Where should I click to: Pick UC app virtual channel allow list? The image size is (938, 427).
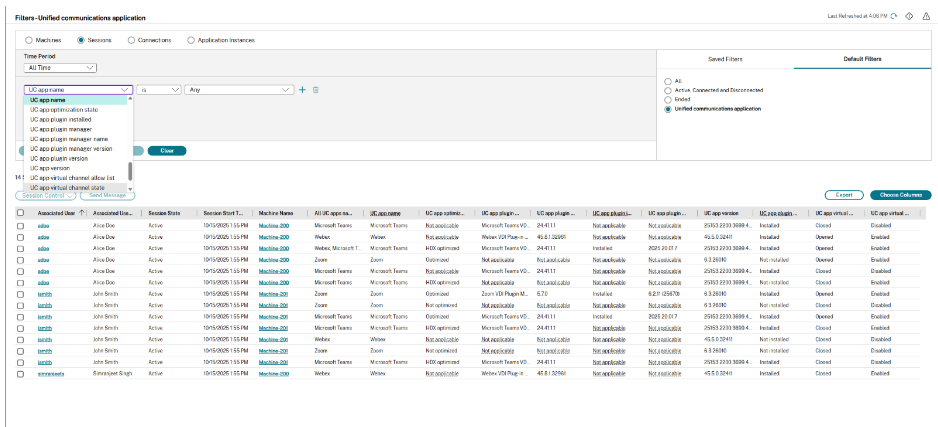75,178
